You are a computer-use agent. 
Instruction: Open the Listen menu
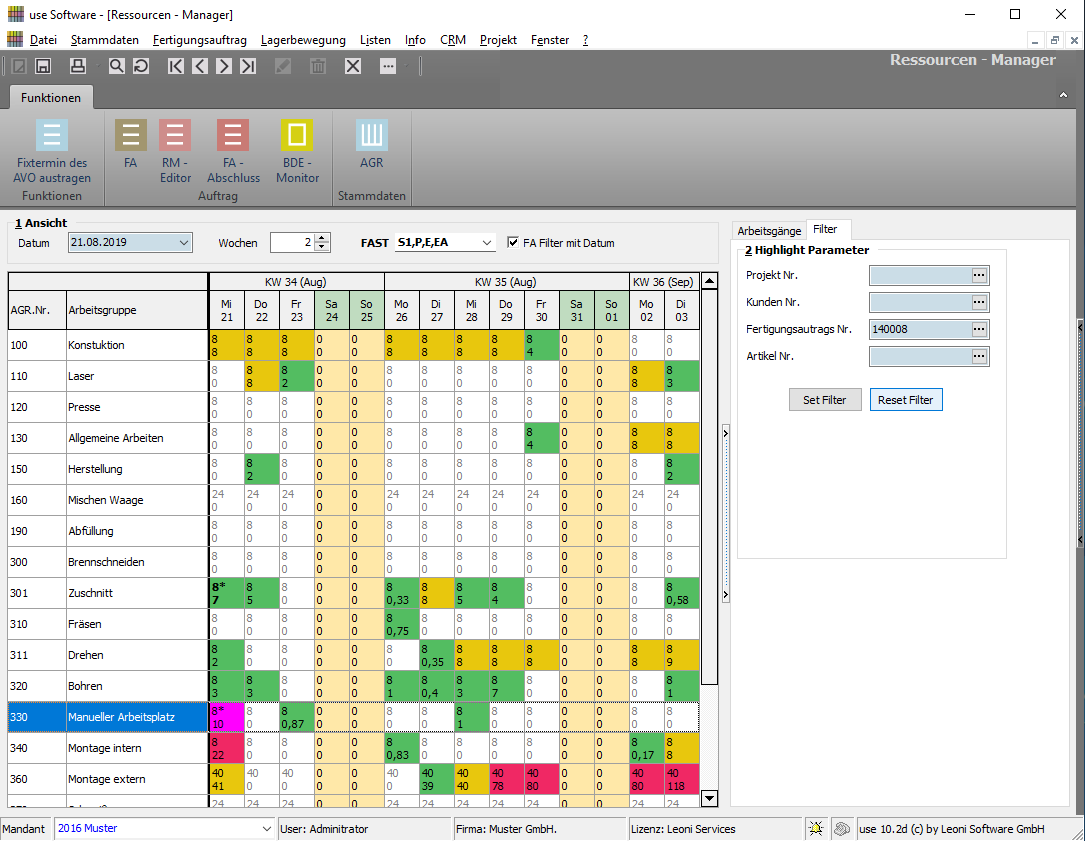375,40
